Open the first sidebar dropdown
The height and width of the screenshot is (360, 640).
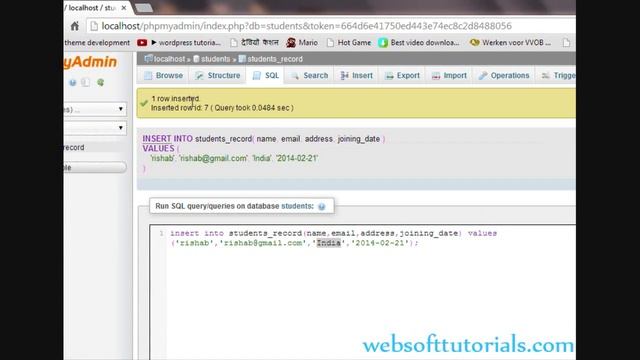coord(95,109)
